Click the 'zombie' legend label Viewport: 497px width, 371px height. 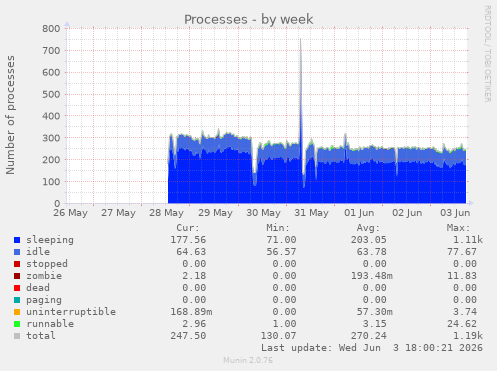coord(44,276)
